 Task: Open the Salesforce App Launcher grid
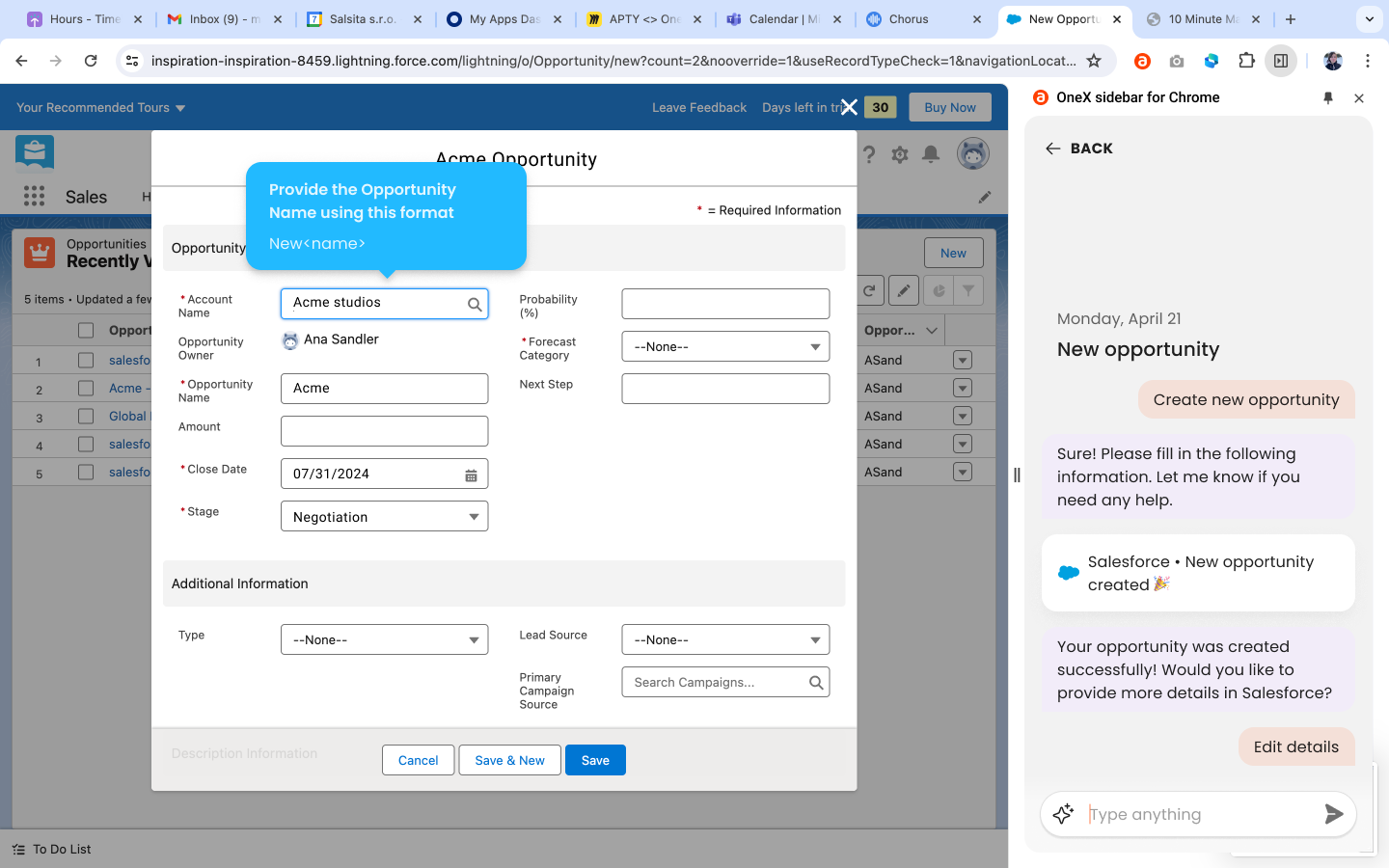(x=34, y=197)
